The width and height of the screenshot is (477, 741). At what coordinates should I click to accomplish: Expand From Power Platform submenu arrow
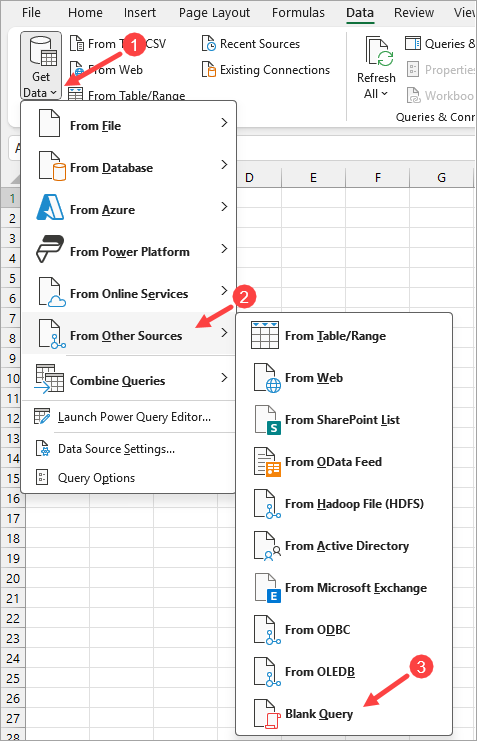225,249
